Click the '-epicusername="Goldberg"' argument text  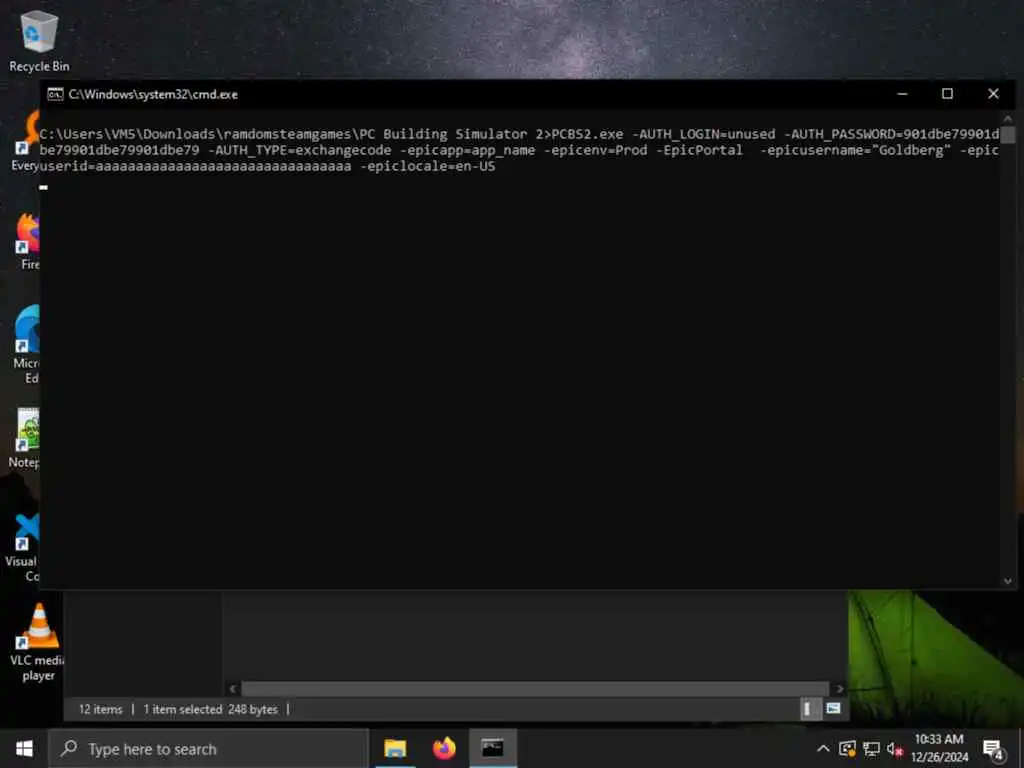point(856,150)
